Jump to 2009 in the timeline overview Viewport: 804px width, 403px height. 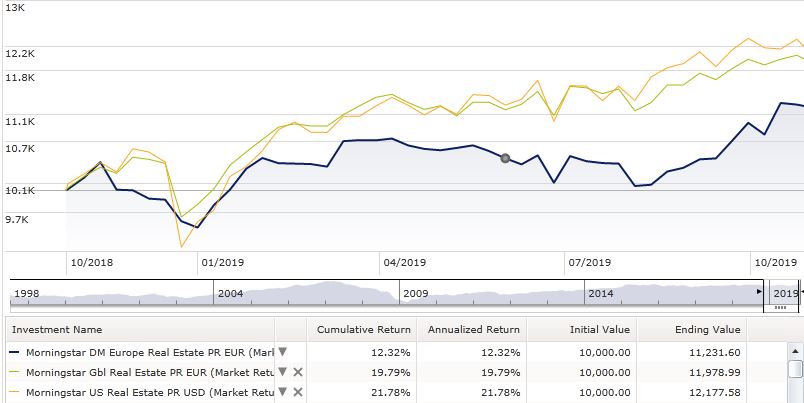coord(415,293)
